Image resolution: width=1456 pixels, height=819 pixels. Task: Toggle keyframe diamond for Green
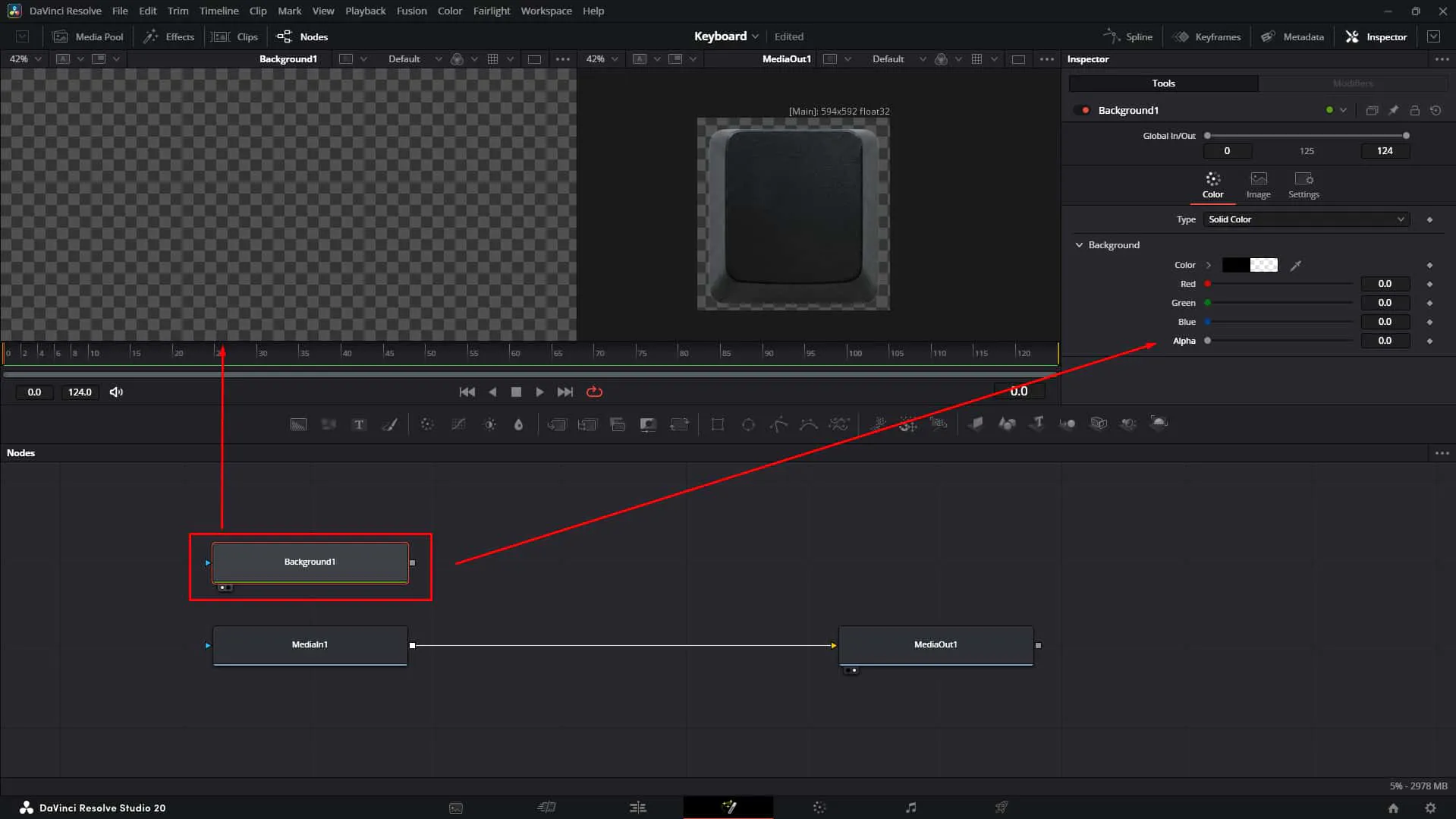(x=1429, y=303)
